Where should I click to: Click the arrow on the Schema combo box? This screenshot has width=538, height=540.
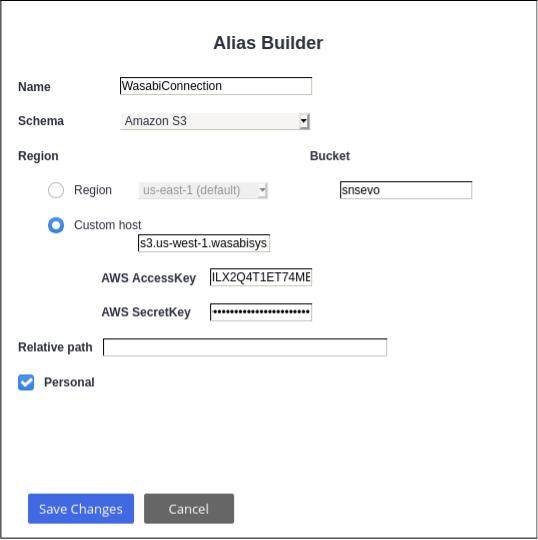click(303, 121)
